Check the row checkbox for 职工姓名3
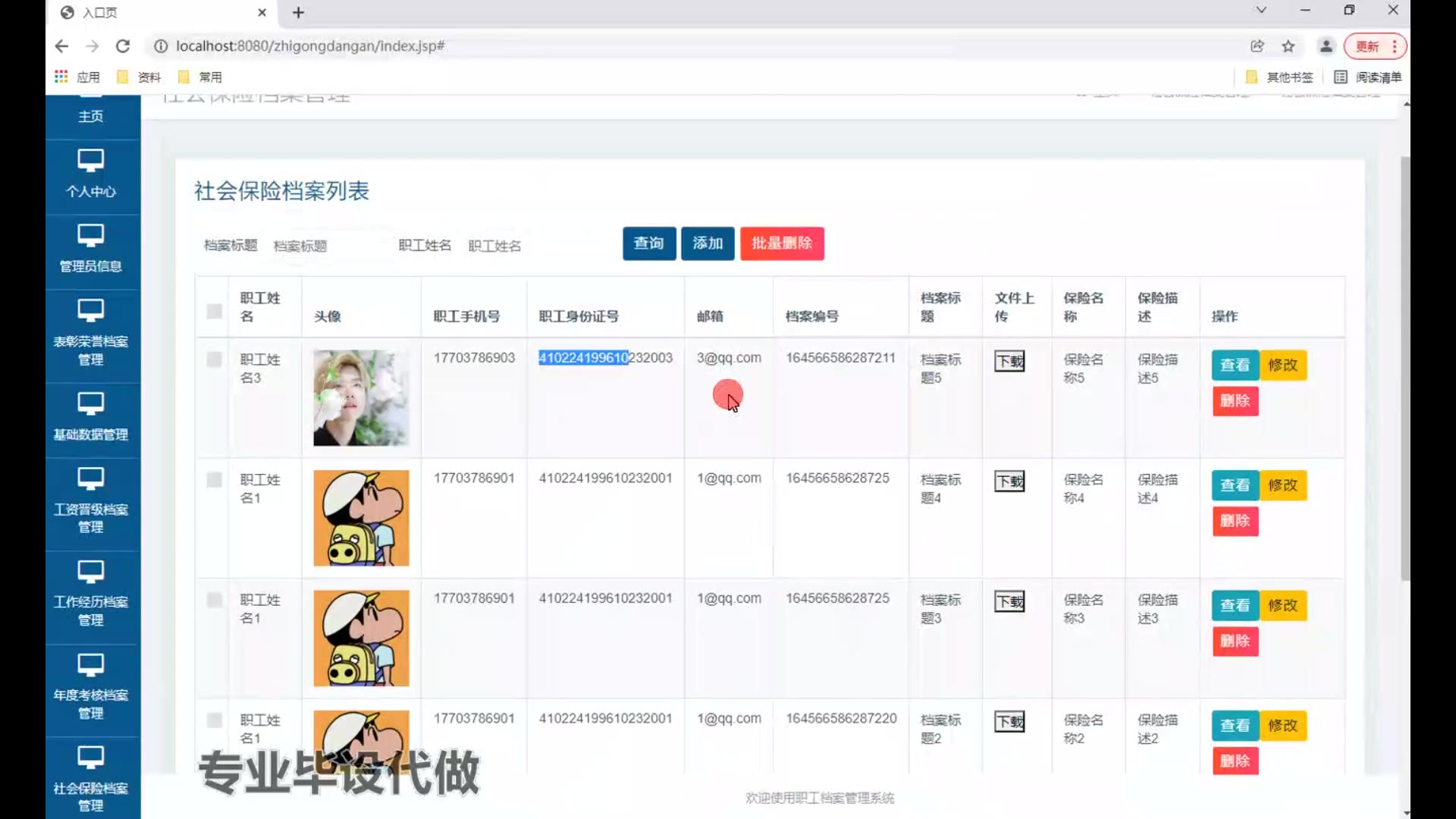Image resolution: width=1456 pixels, height=819 pixels. [x=215, y=359]
